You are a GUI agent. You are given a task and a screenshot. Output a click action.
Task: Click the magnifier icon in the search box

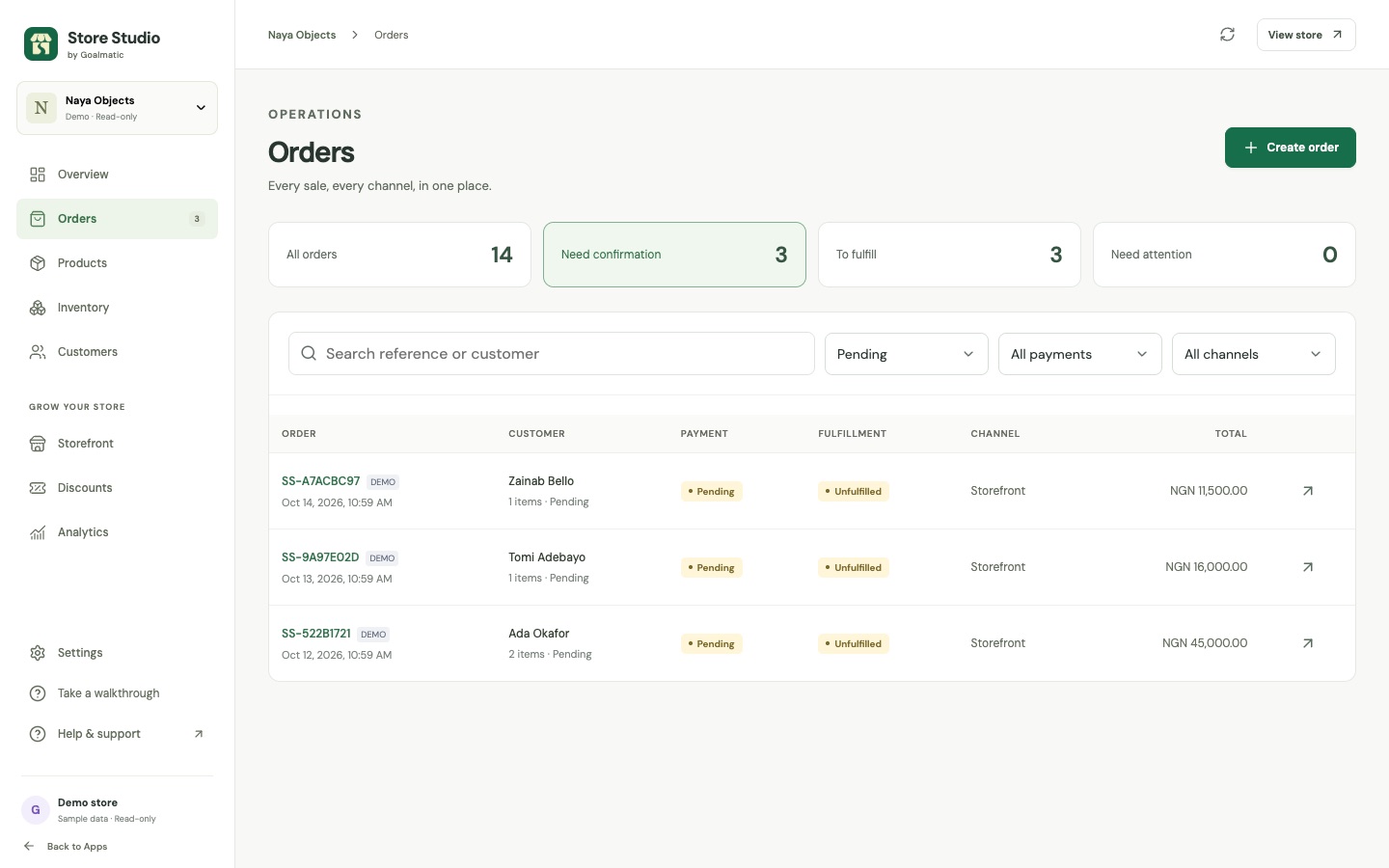tap(309, 354)
